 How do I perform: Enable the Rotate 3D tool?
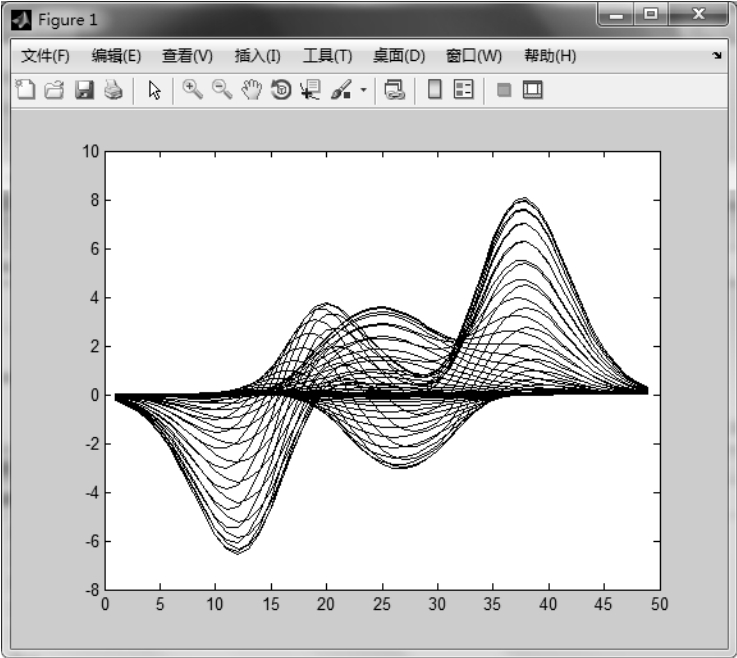point(281,89)
